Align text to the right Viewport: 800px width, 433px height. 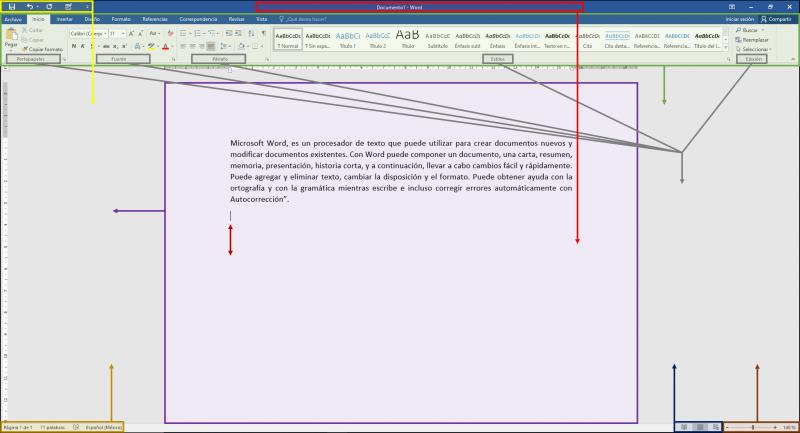click(202, 46)
